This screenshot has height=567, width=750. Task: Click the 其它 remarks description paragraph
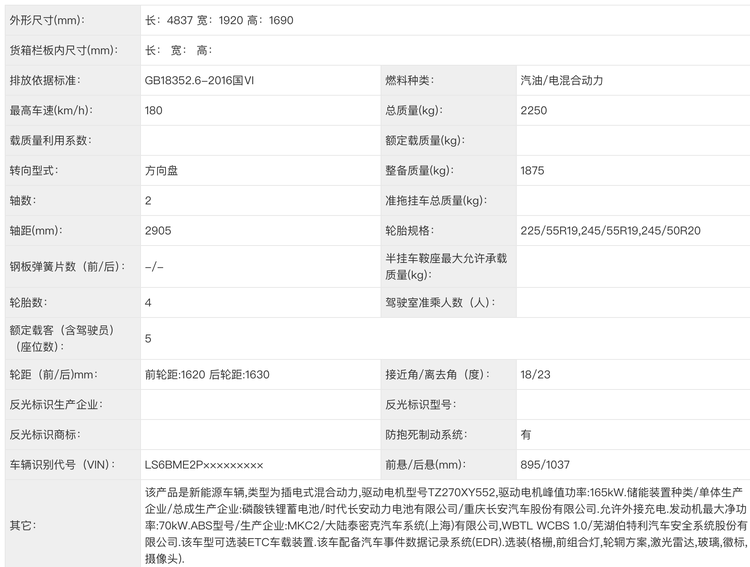pyautogui.click(x=445, y=525)
